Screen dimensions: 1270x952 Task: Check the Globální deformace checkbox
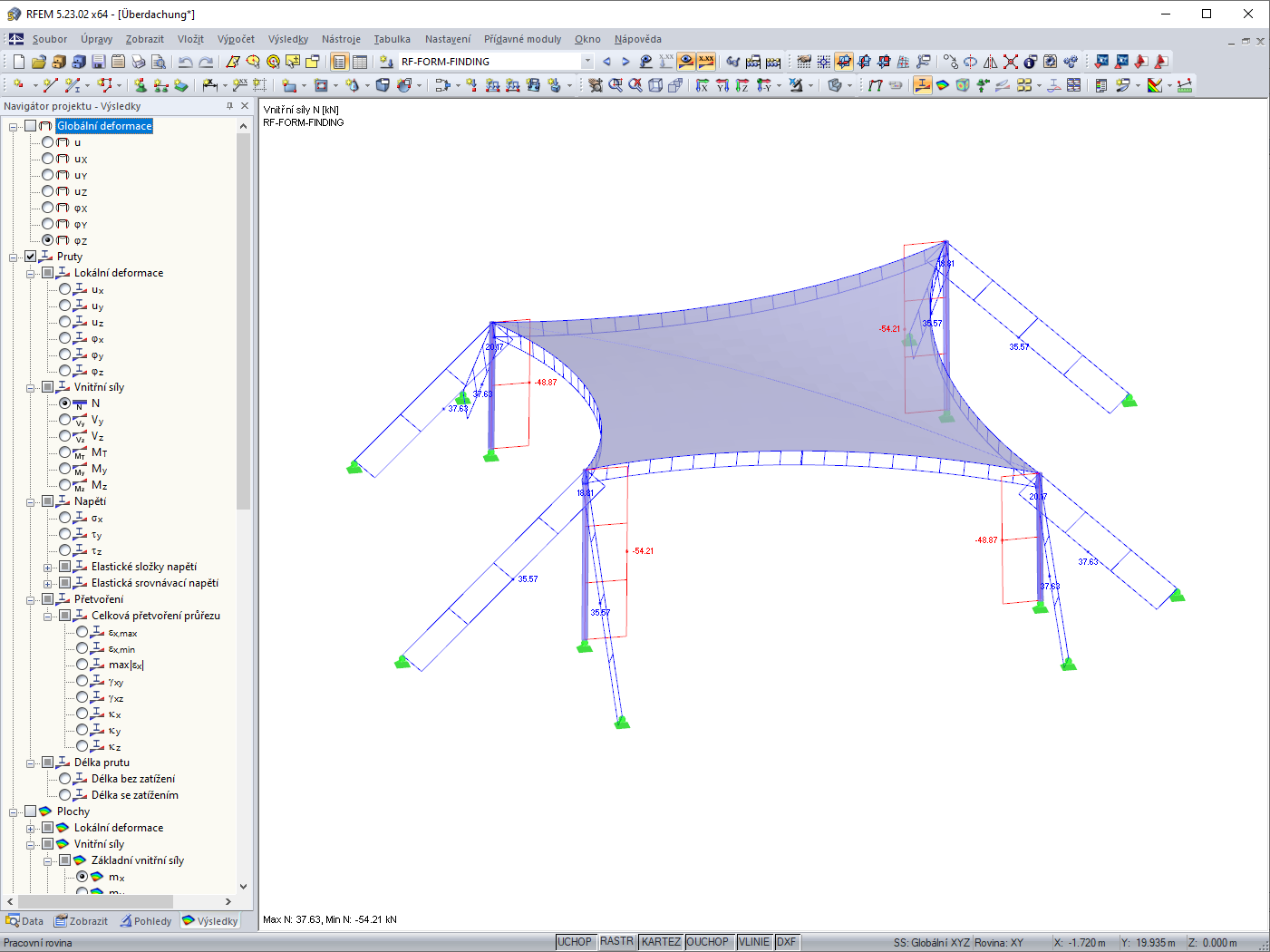[31, 126]
